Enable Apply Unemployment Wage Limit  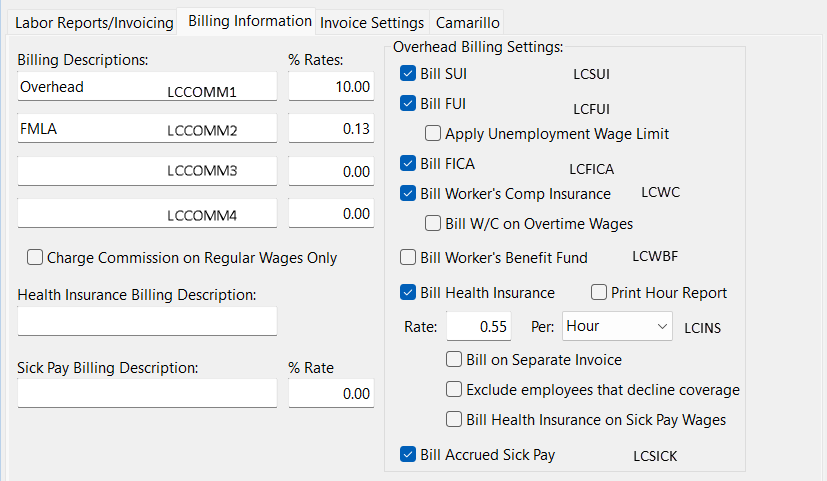[433, 133]
